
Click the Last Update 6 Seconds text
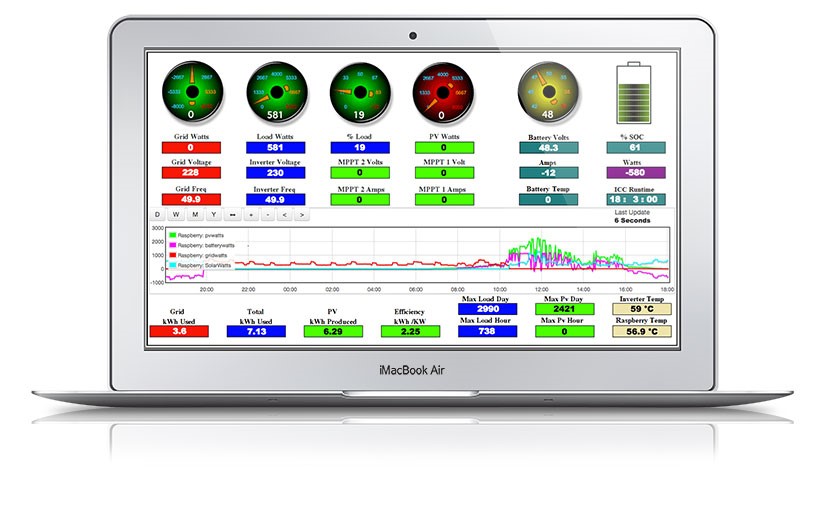tap(632, 217)
